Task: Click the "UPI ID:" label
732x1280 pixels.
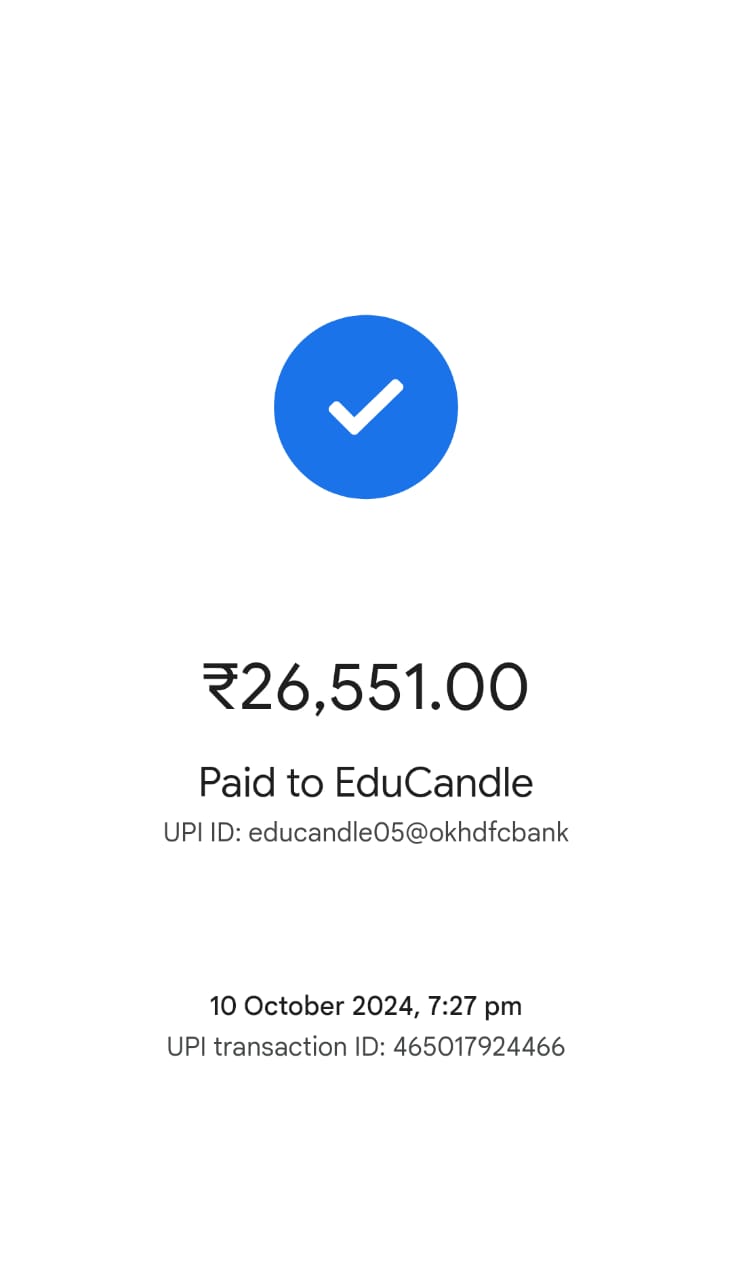Action: click(x=202, y=833)
